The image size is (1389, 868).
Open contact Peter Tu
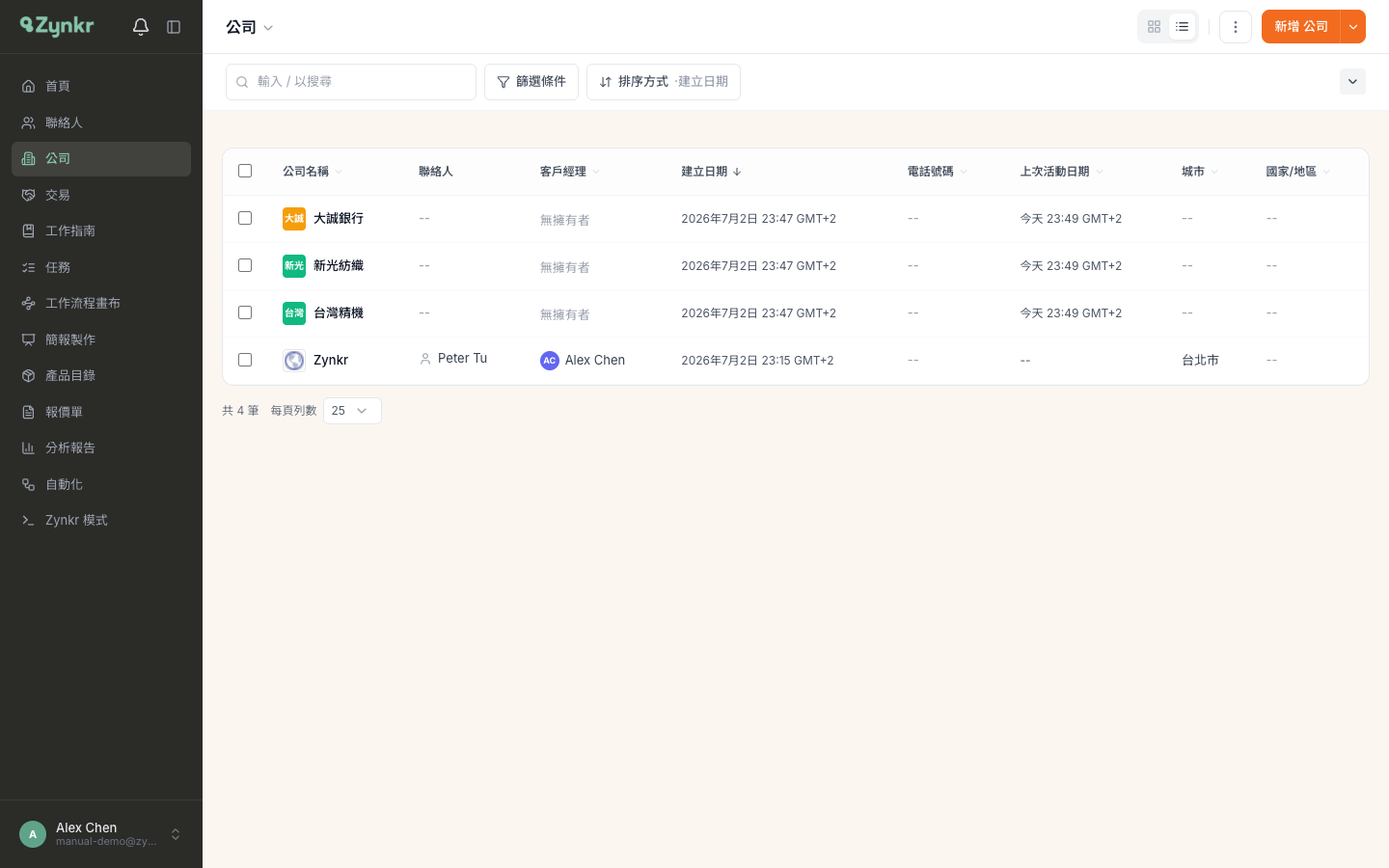click(x=462, y=359)
